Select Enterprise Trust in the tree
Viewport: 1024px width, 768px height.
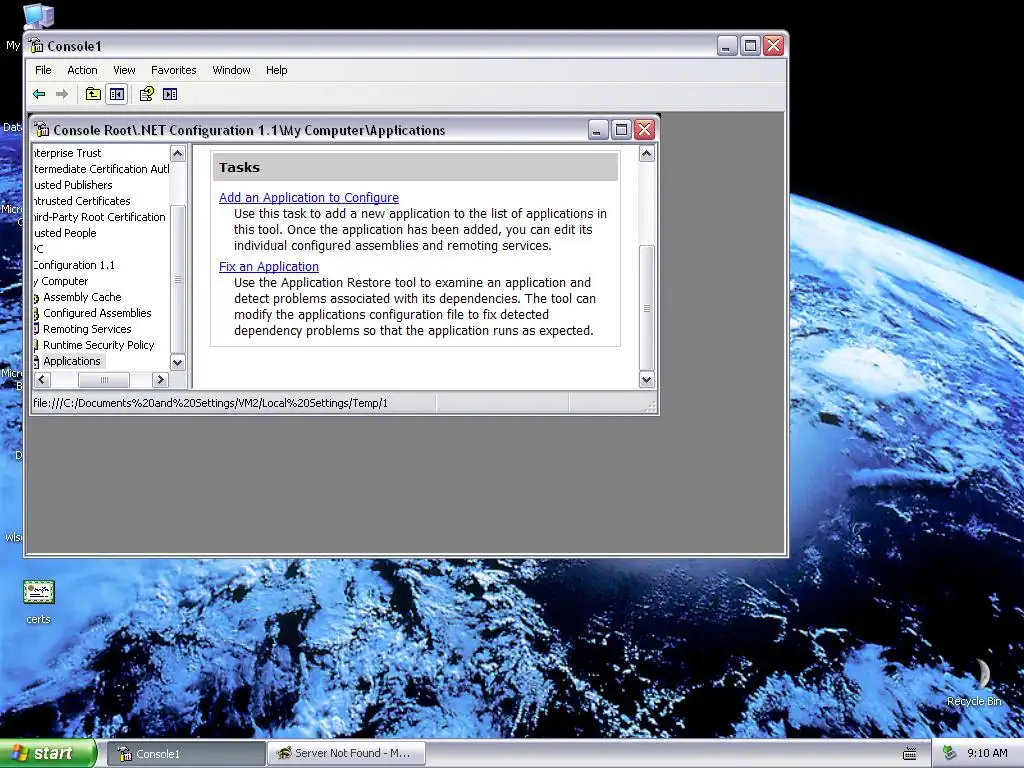[x=67, y=153]
